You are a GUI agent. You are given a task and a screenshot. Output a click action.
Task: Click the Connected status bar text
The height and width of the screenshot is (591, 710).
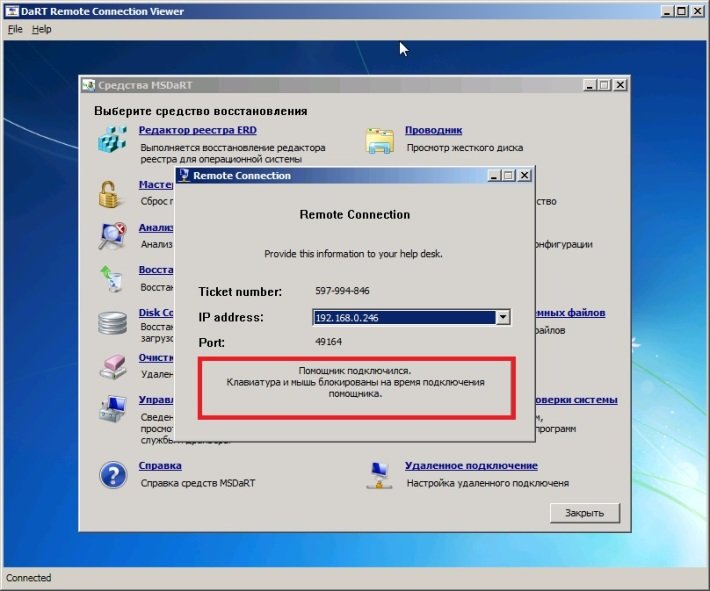pyautogui.click(x=28, y=578)
